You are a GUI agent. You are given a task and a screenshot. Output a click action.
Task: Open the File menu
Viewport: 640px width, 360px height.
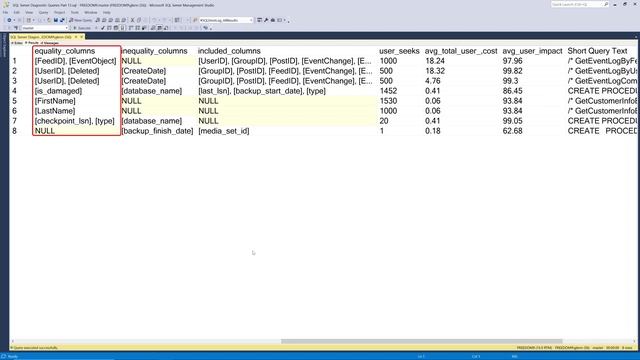pyautogui.click(x=5, y=12)
